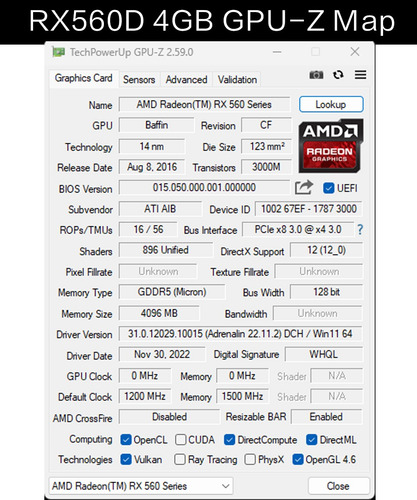Viewport: 417px width, 500px height.
Task: Click the Resizable BAR field Enabled
Action: click(327, 417)
